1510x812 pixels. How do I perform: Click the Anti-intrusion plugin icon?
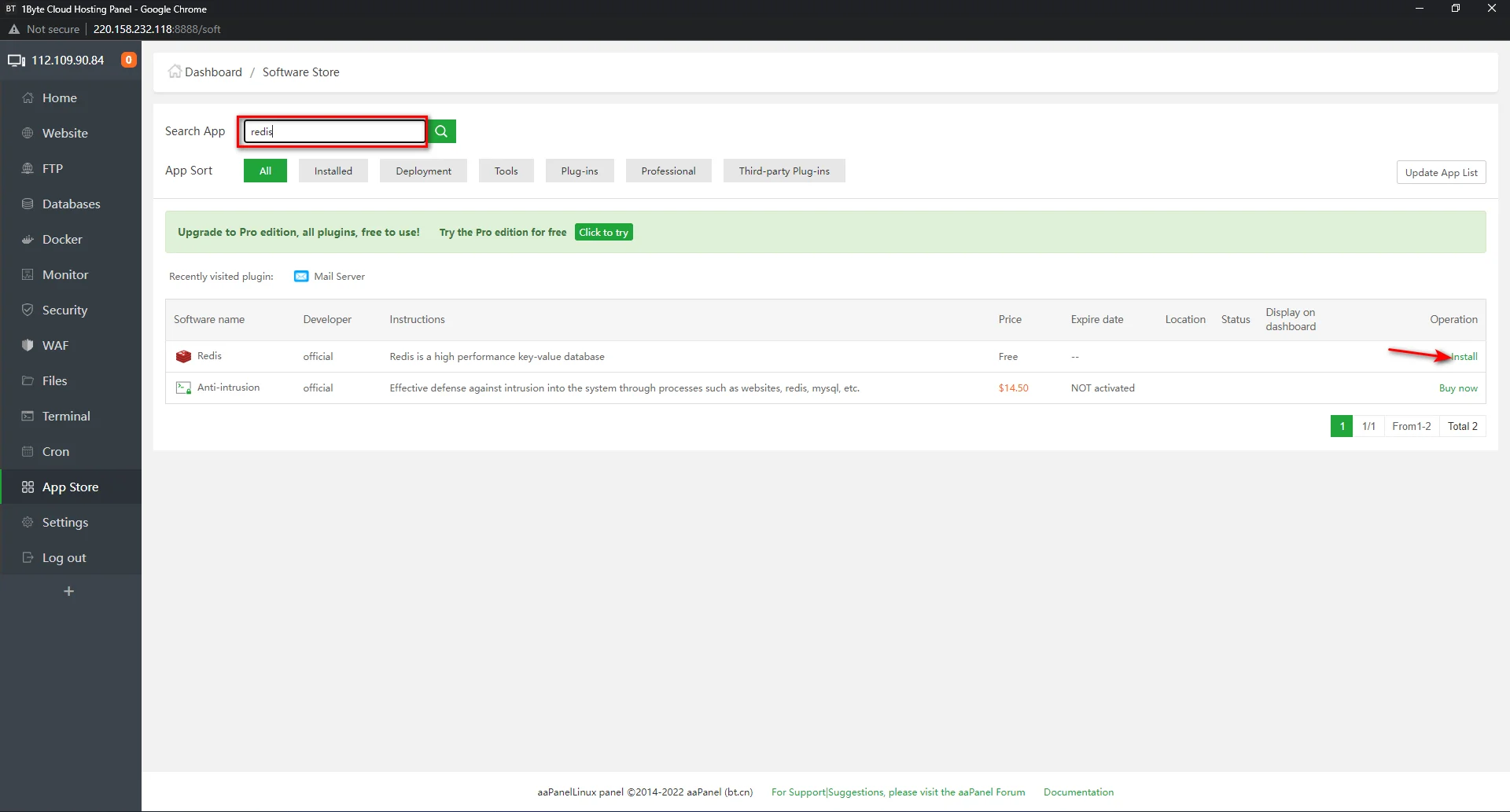pyautogui.click(x=183, y=388)
